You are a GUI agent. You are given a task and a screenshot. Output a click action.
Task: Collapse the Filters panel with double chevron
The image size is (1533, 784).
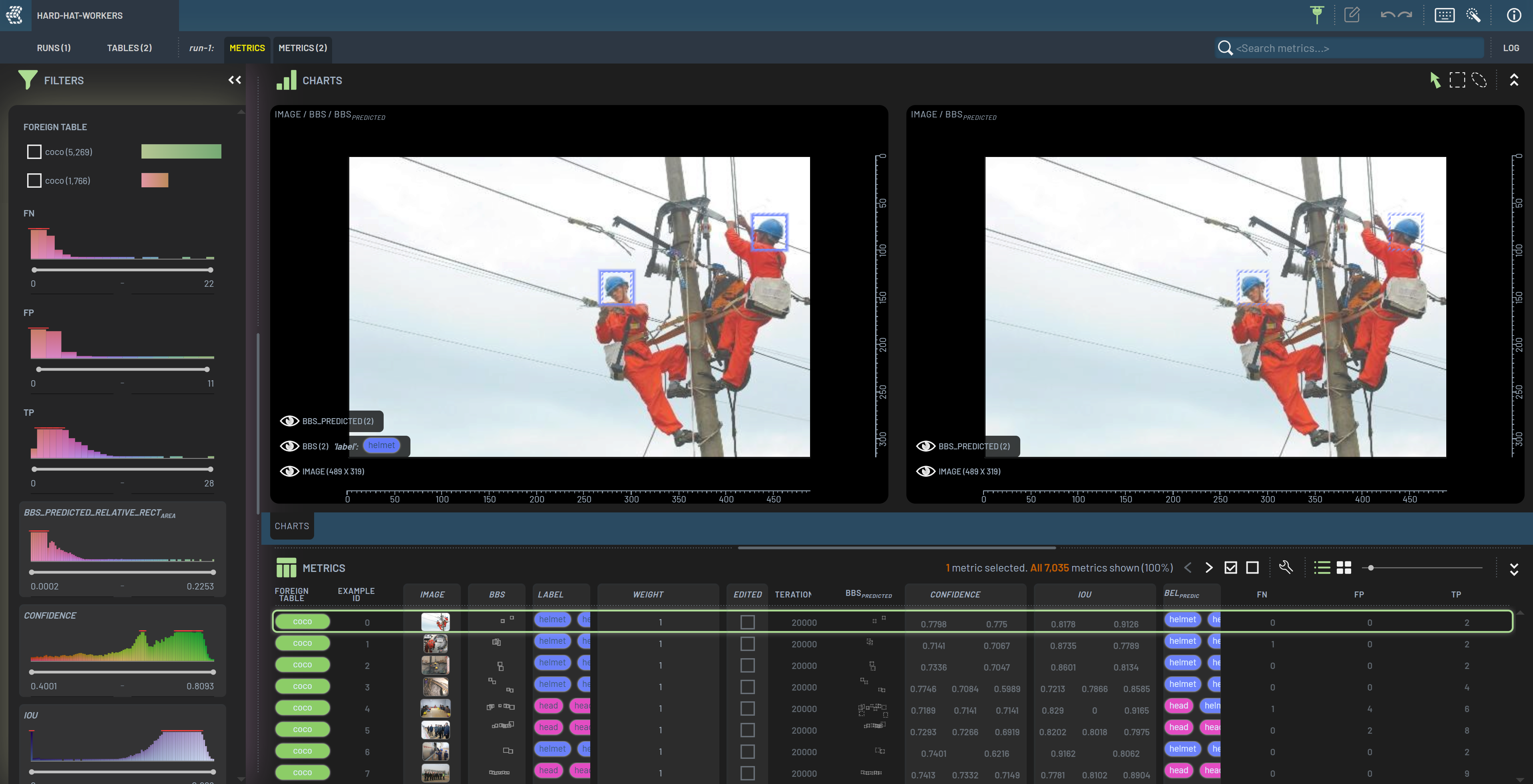(235, 80)
